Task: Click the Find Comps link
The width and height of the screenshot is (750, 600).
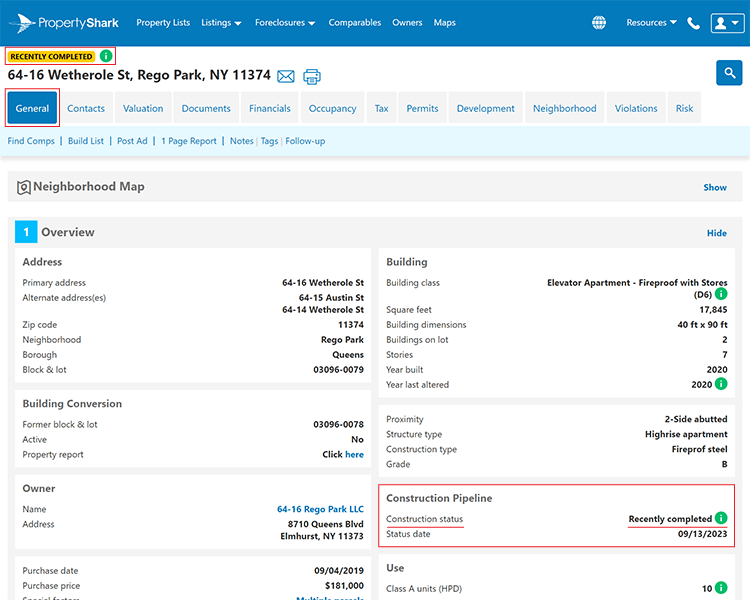Action: tap(31, 141)
